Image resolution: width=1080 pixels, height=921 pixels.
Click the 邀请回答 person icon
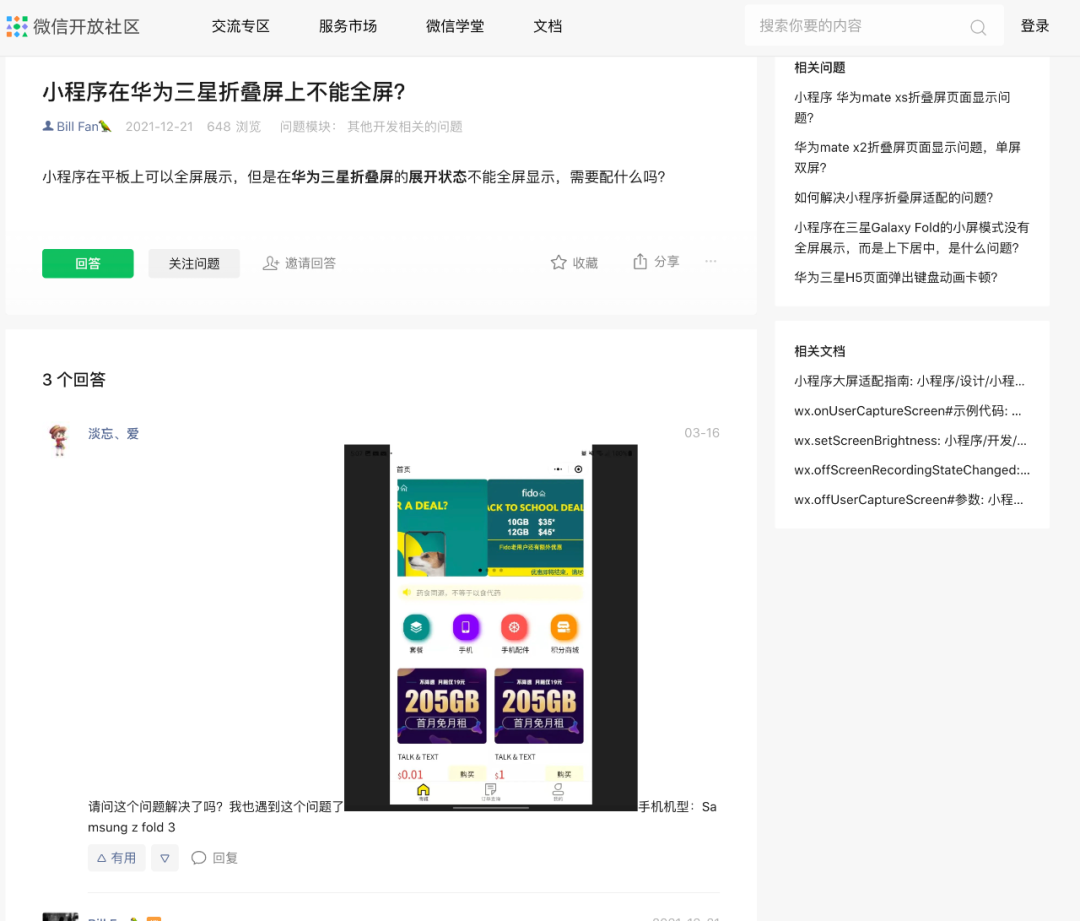[271, 263]
